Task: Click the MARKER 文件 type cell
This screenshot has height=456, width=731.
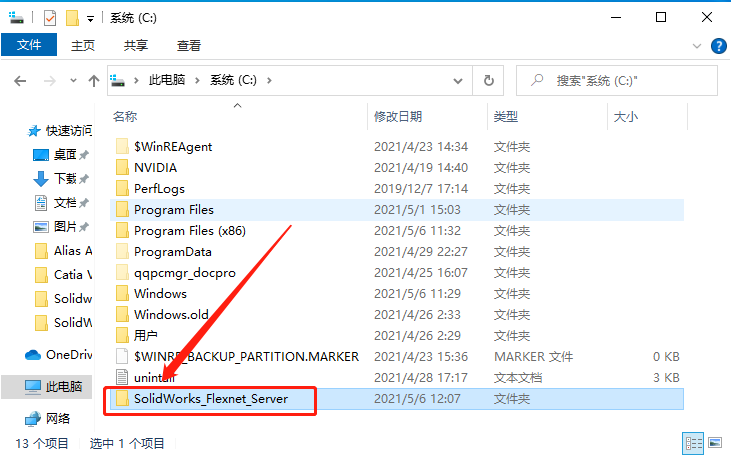Action: pos(533,357)
